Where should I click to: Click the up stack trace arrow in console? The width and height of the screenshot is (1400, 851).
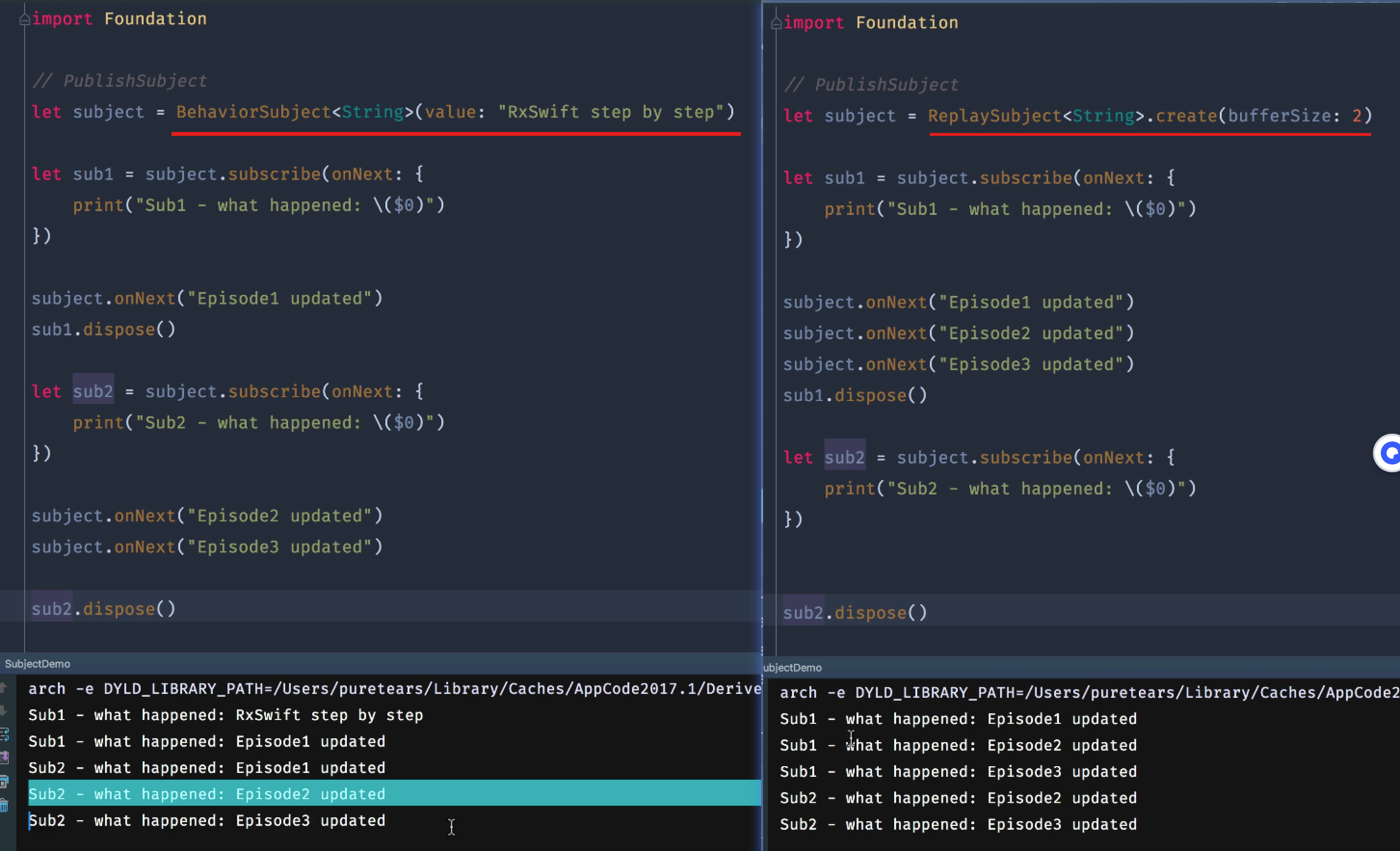(3, 688)
